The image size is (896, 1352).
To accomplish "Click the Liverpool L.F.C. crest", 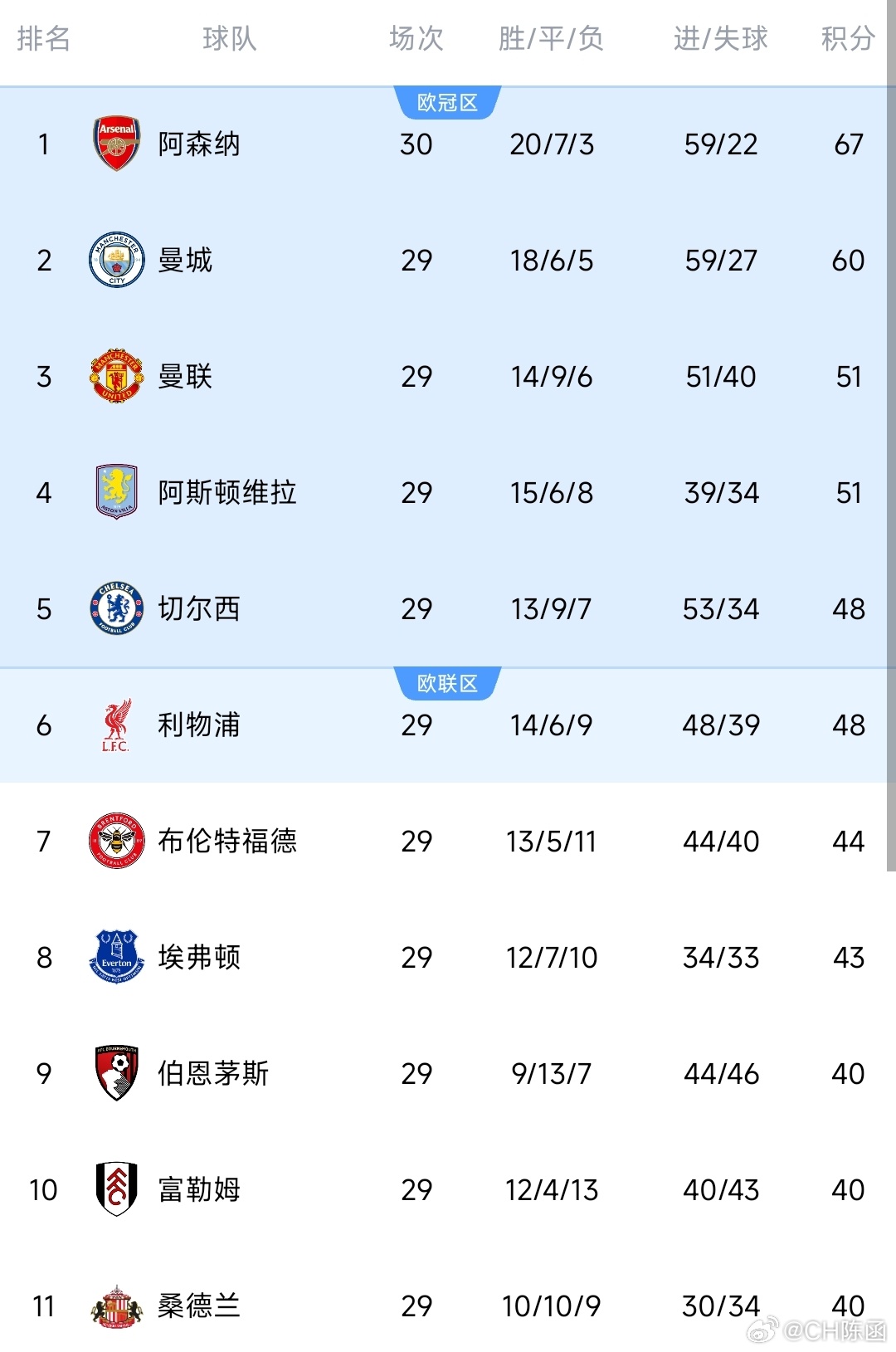I will (116, 725).
